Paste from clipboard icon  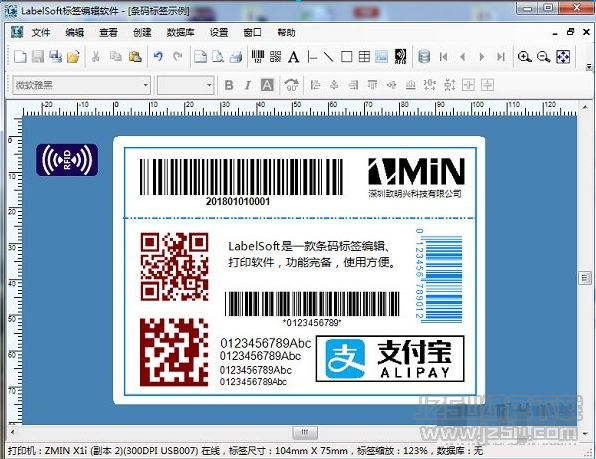pyautogui.click(x=135, y=57)
